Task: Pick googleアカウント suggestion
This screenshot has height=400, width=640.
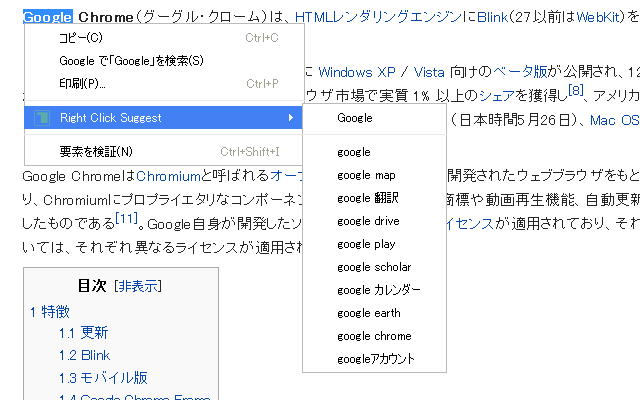Action: click(374, 359)
